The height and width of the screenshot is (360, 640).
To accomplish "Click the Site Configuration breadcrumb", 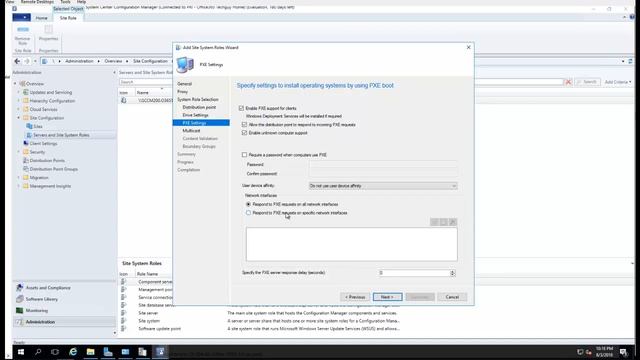I will (x=150, y=61).
